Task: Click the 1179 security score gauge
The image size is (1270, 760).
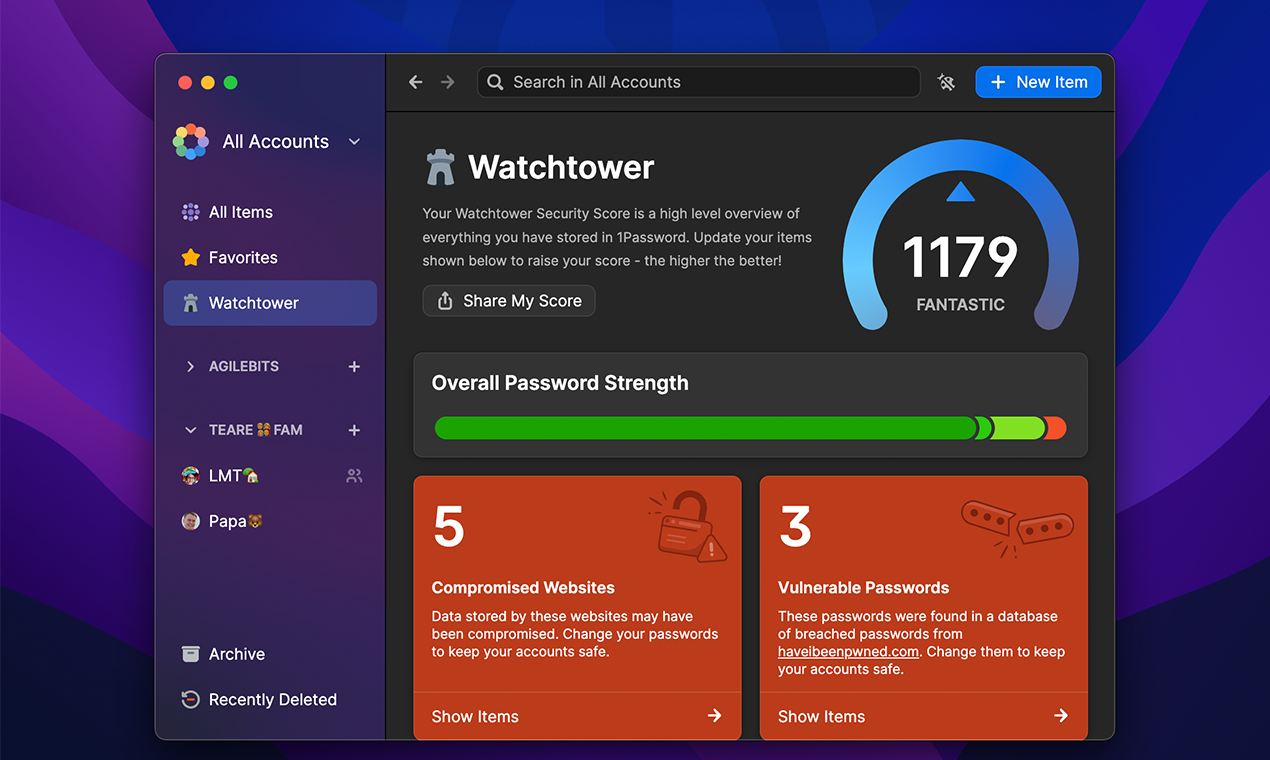Action: point(960,235)
